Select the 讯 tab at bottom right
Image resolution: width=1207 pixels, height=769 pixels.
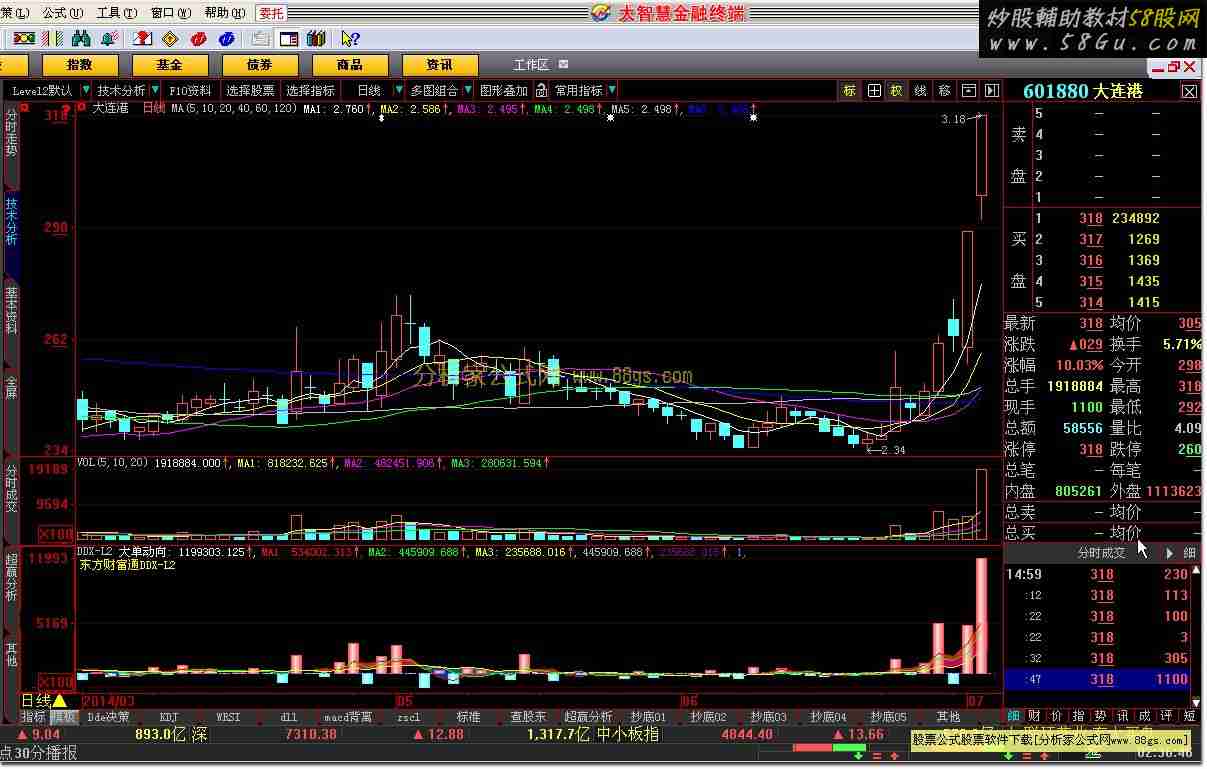point(1123,716)
